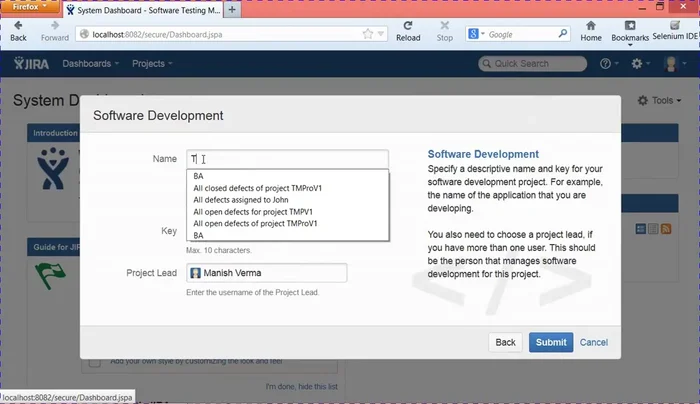
Task: Click the Back button in dialog
Action: pyautogui.click(x=505, y=342)
